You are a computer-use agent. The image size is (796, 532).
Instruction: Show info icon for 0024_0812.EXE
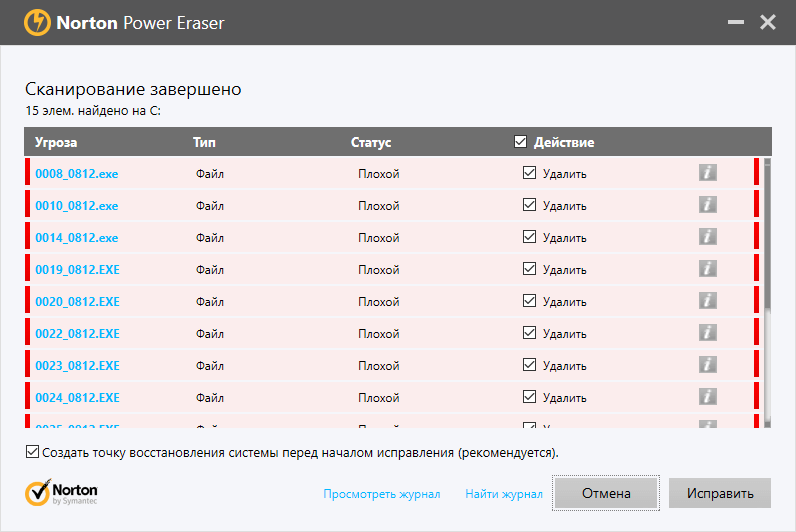pos(708,397)
